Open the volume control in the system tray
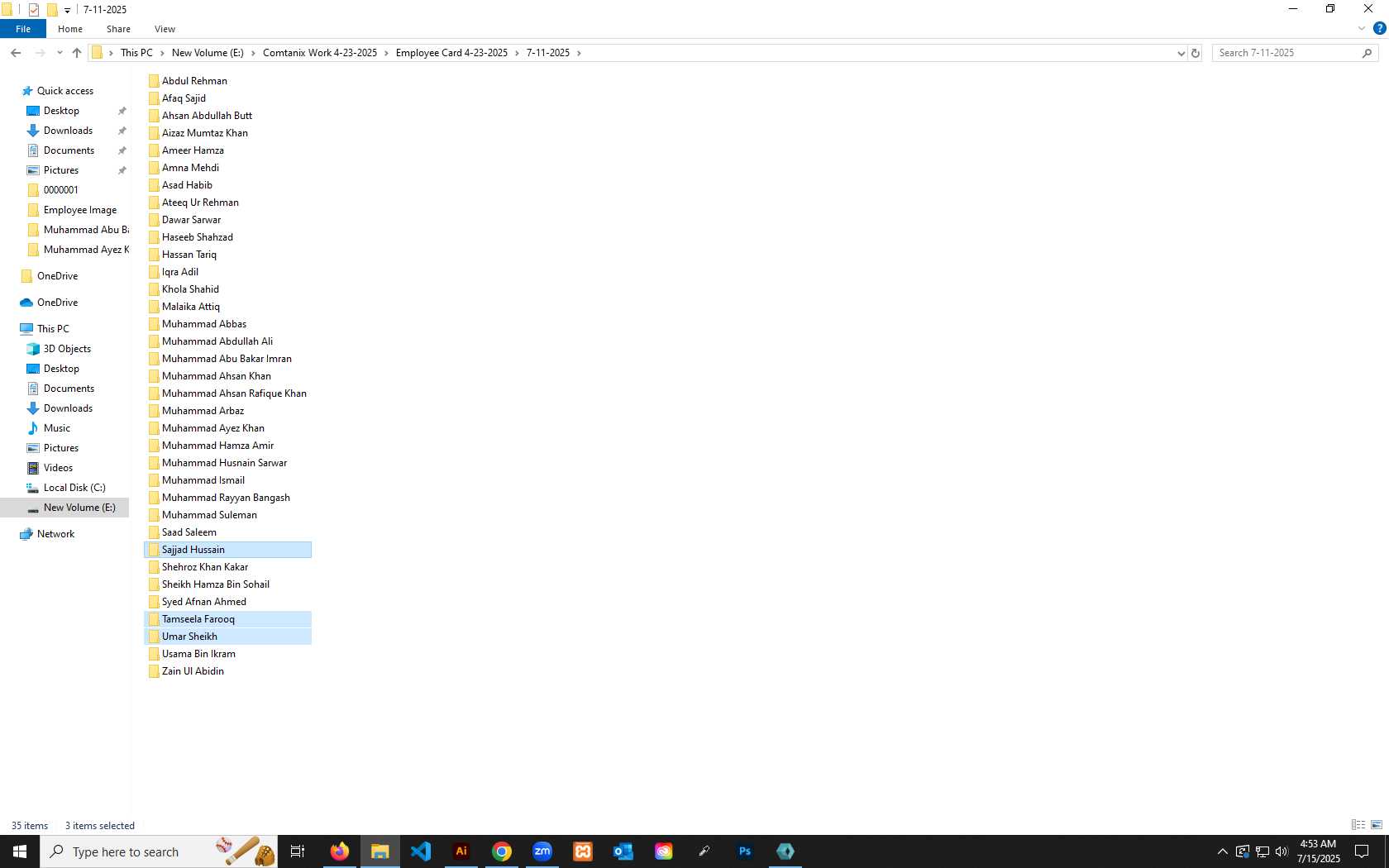 point(1282,851)
